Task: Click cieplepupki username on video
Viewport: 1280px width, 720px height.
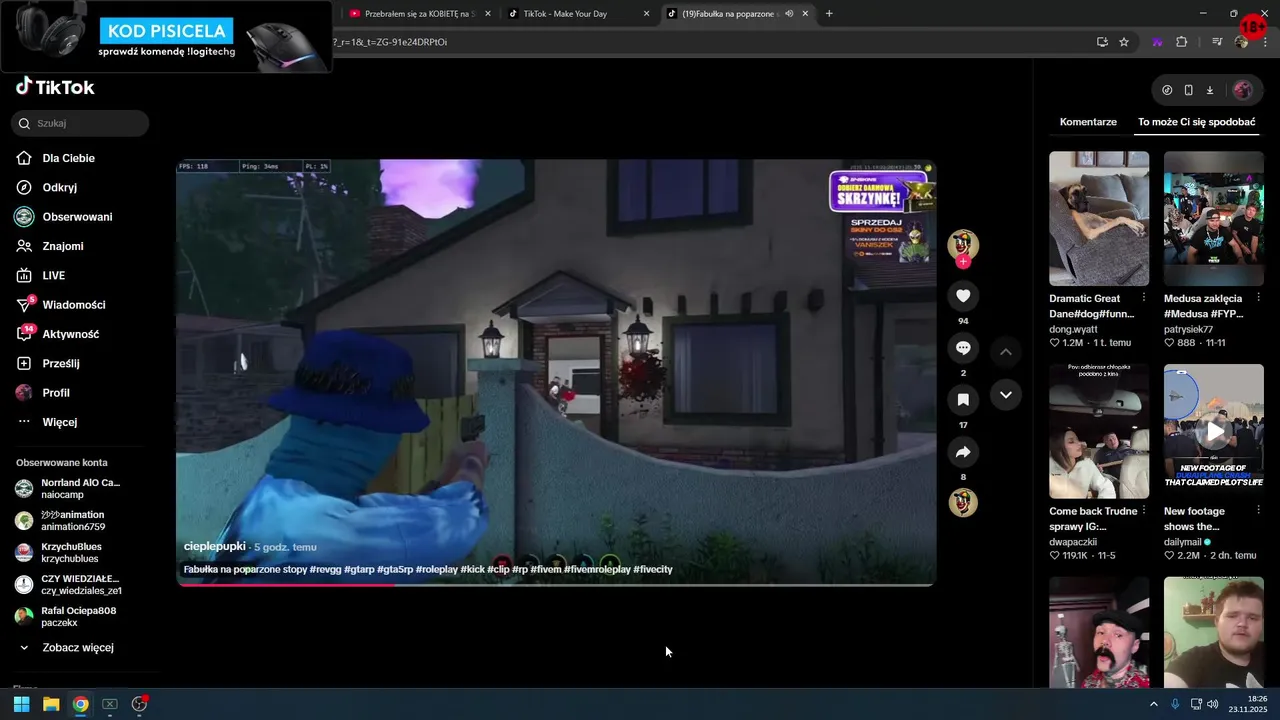Action: [214, 547]
